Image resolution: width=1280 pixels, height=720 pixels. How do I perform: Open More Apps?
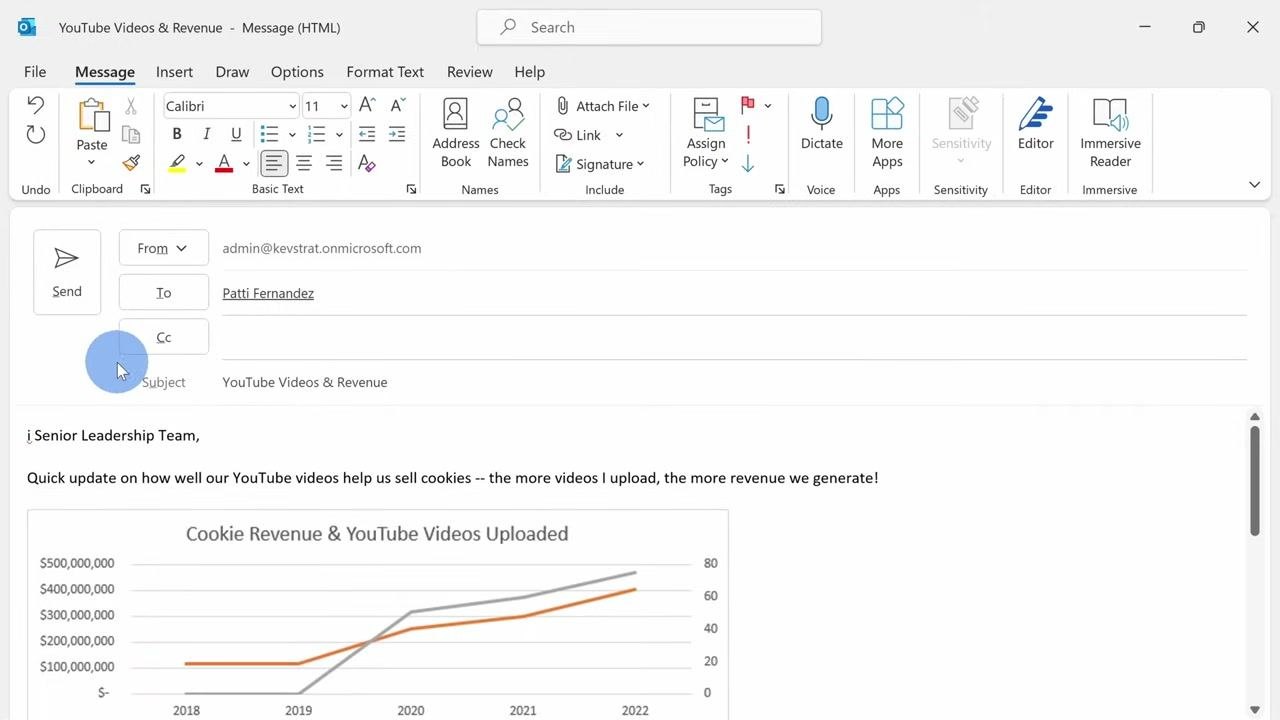coord(887,133)
